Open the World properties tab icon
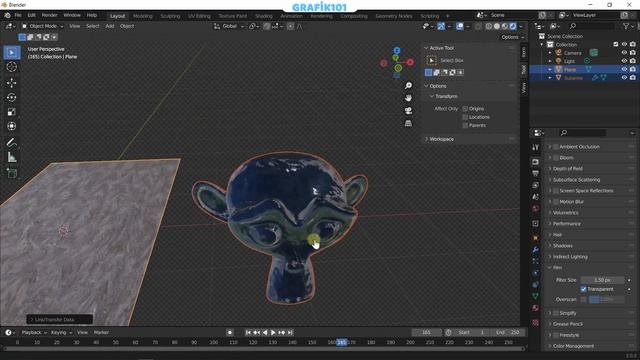Viewport: 640px width, 360px height. coord(536,209)
